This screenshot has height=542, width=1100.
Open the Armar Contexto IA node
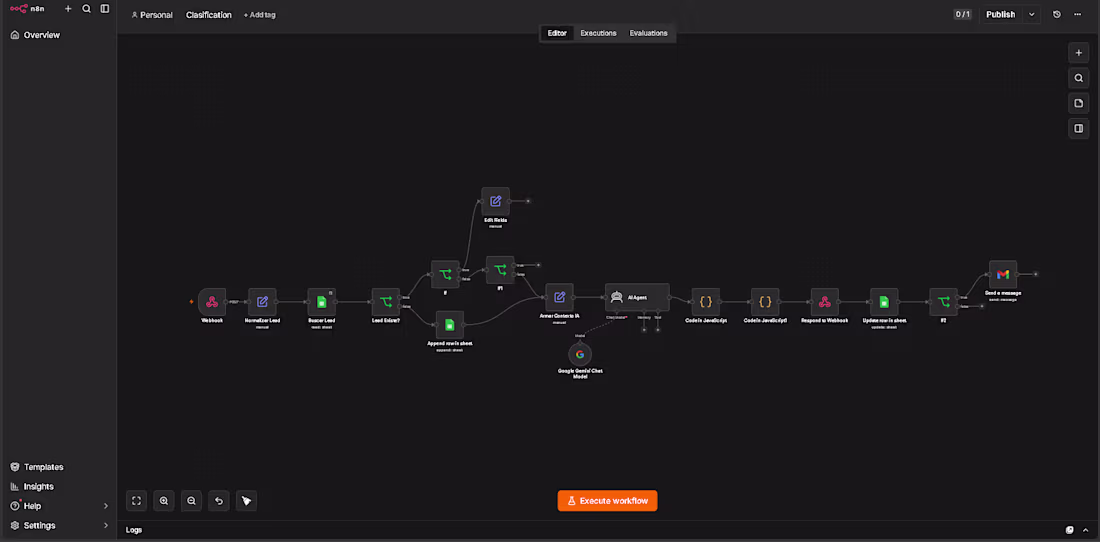point(559,297)
